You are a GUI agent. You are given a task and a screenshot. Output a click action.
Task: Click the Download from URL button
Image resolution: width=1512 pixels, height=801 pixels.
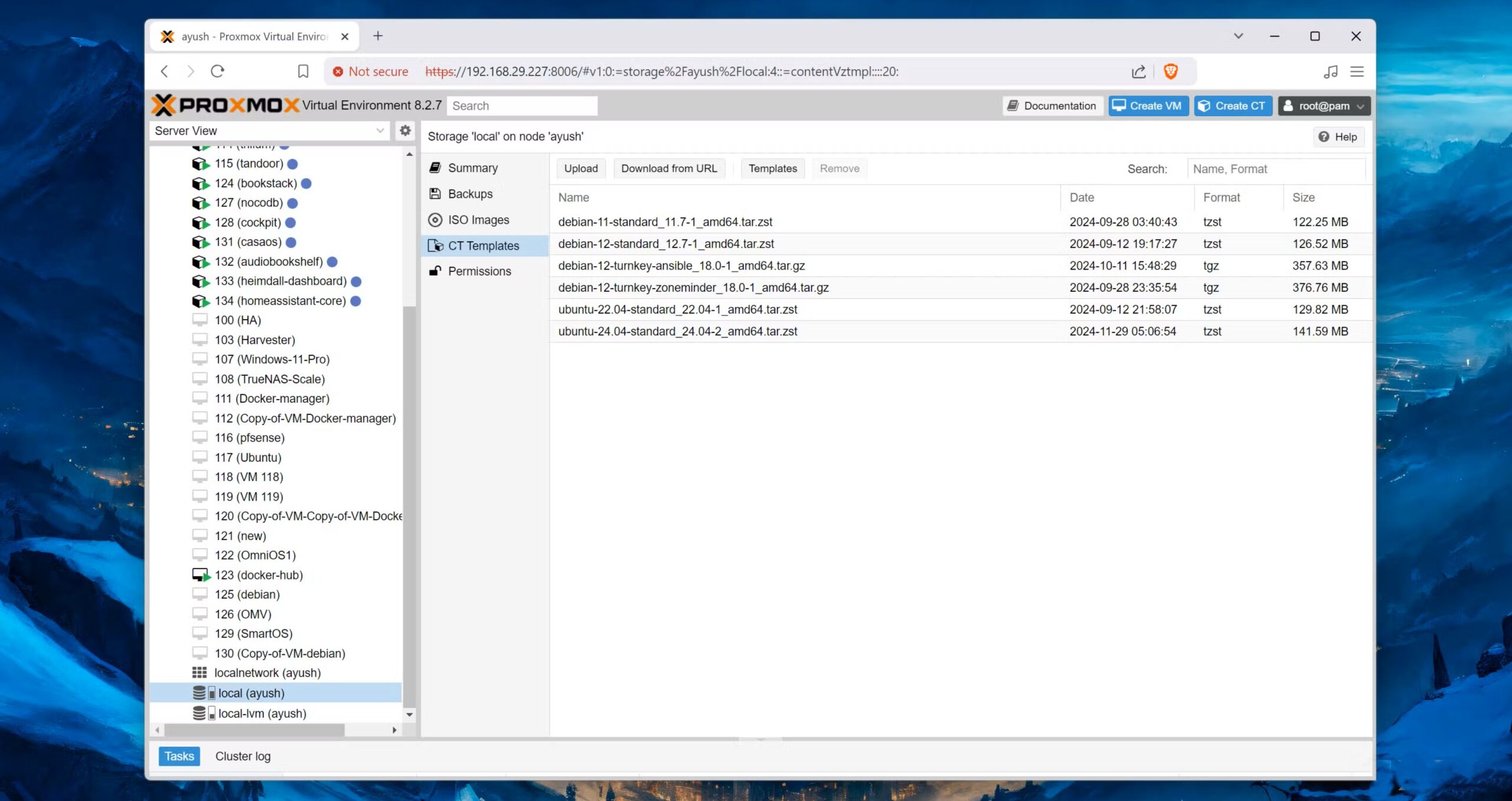pos(669,168)
